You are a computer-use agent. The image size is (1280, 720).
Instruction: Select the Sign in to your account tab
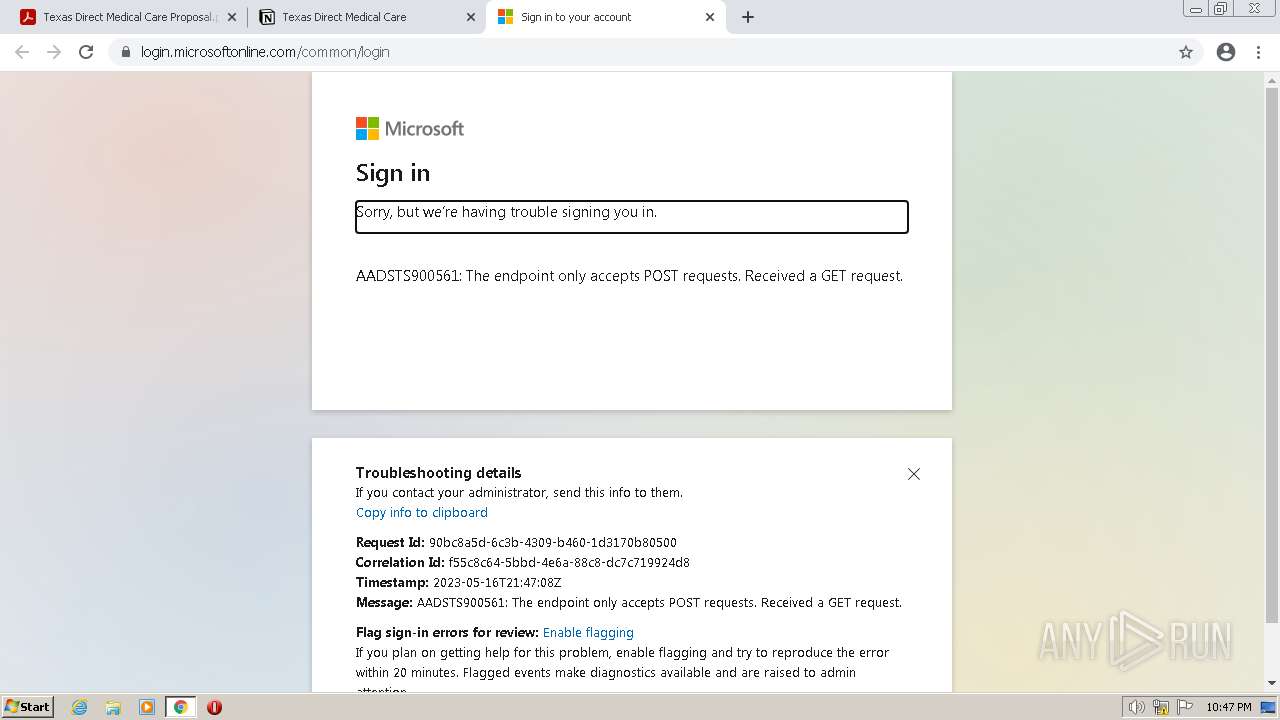click(x=605, y=17)
